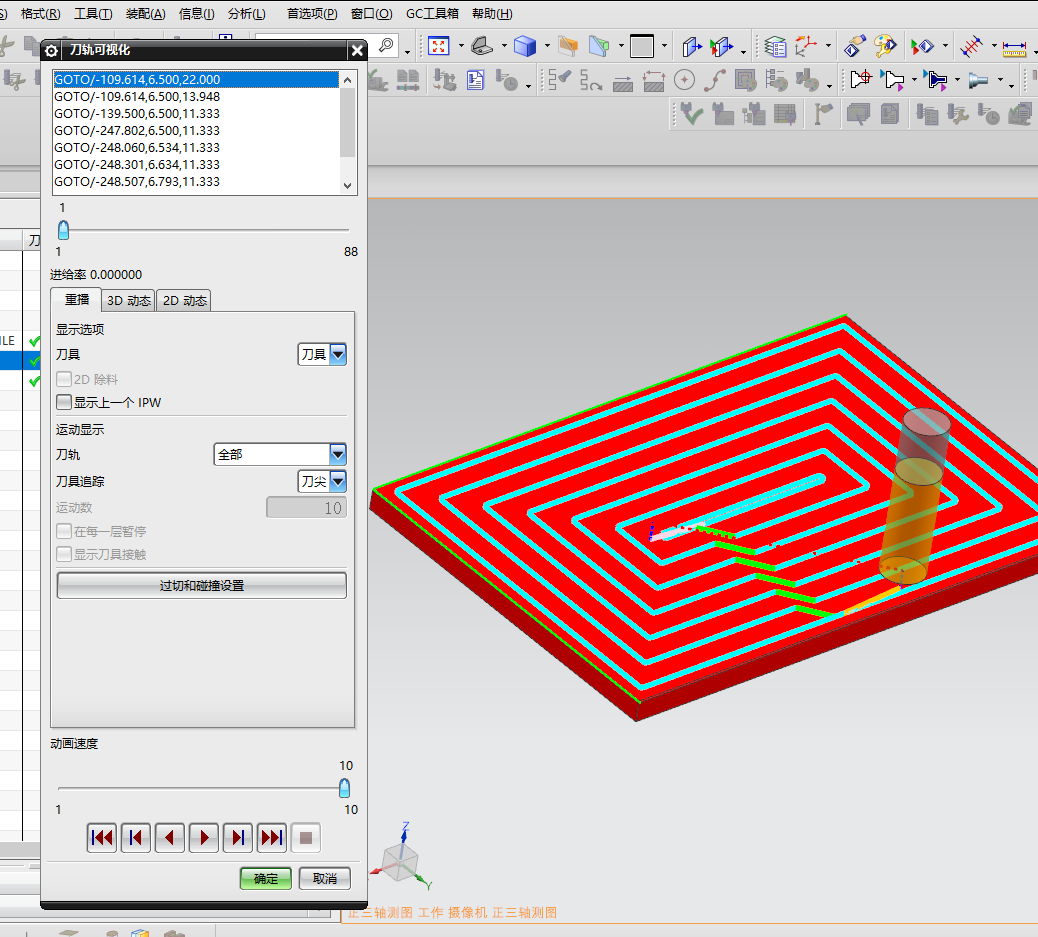The width and height of the screenshot is (1038, 937).
Task: Open the 分析(L) menu
Action: 246,13
